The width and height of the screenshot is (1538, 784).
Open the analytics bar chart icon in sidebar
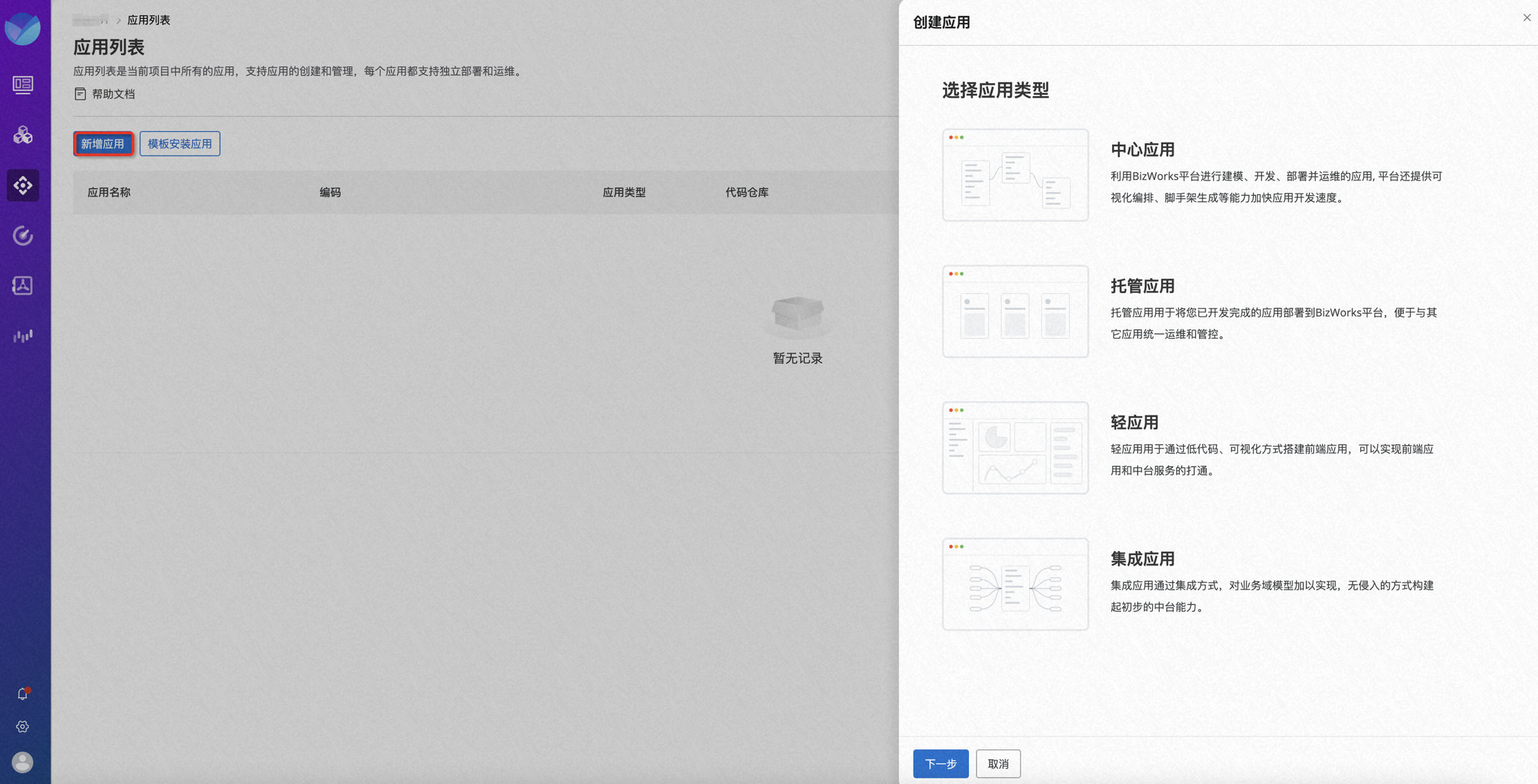pos(23,335)
